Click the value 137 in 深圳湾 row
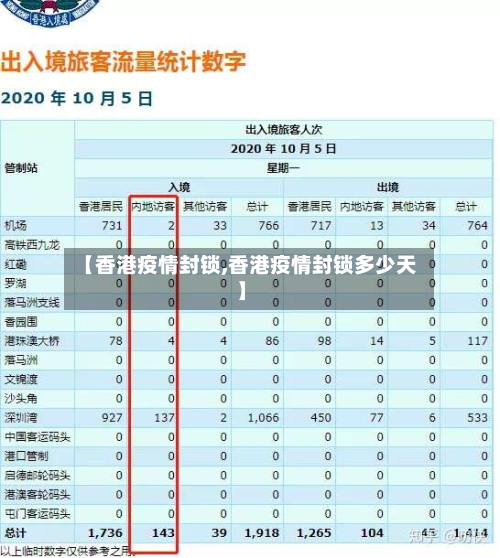The image size is (500, 558). [x=164, y=418]
